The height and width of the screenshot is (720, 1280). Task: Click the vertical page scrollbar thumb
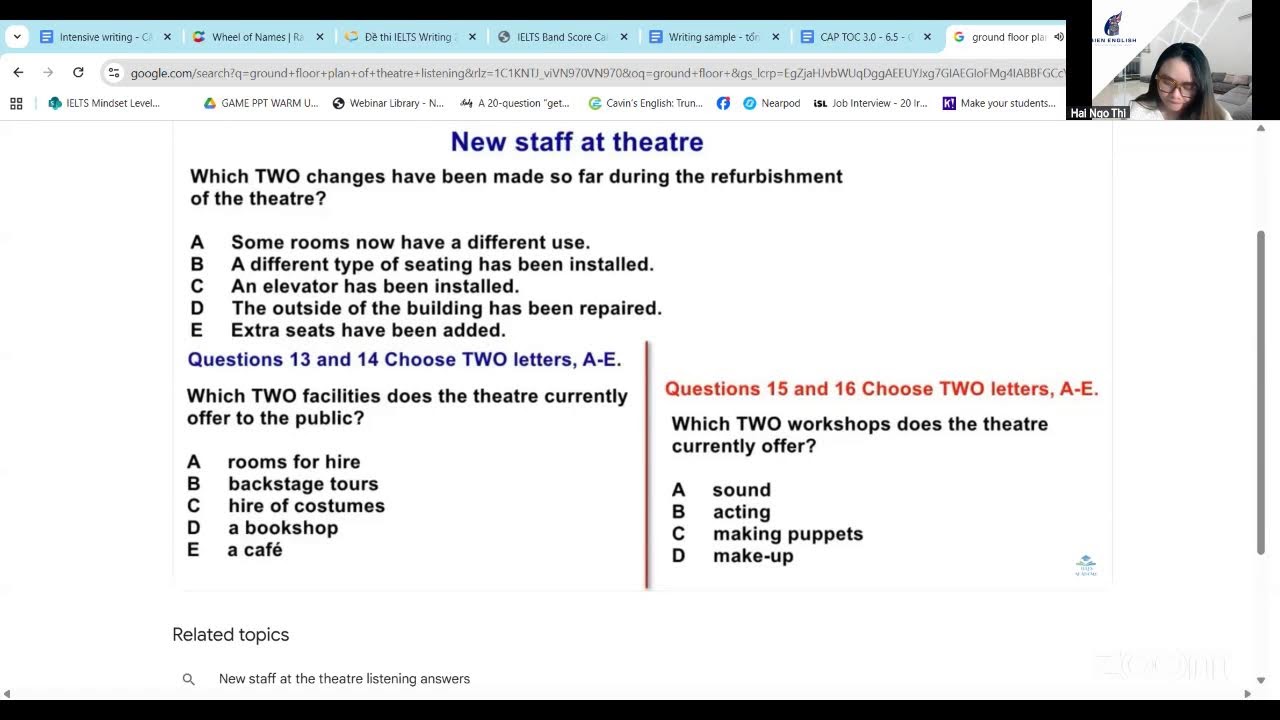(1261, 392)
